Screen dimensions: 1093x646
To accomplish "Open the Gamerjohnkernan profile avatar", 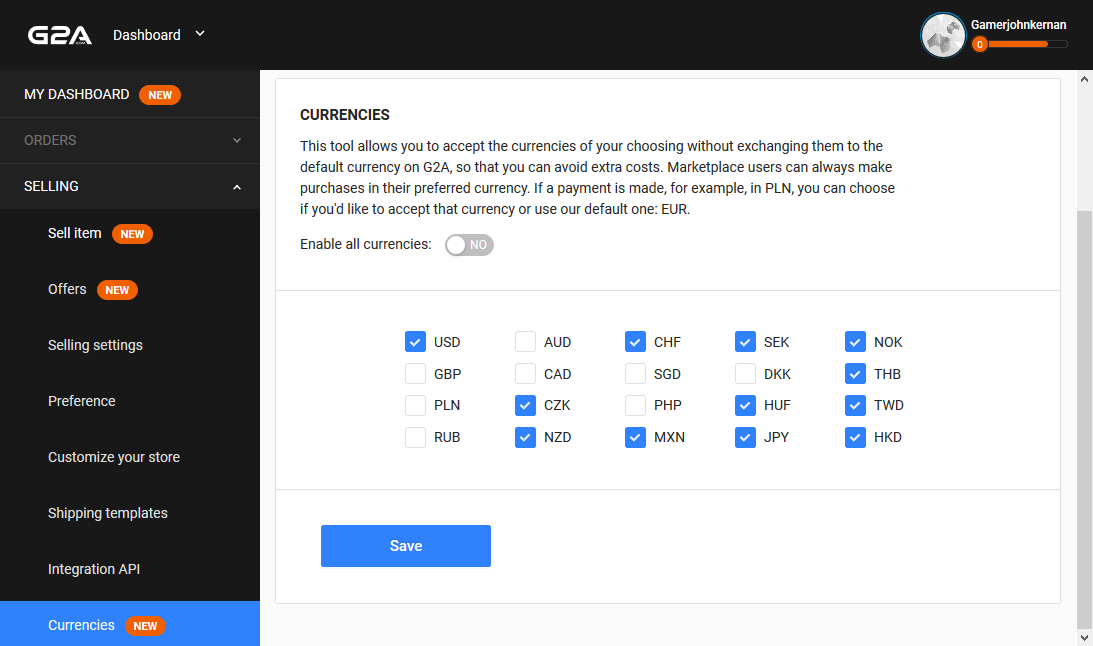I will tap(943, 35).
